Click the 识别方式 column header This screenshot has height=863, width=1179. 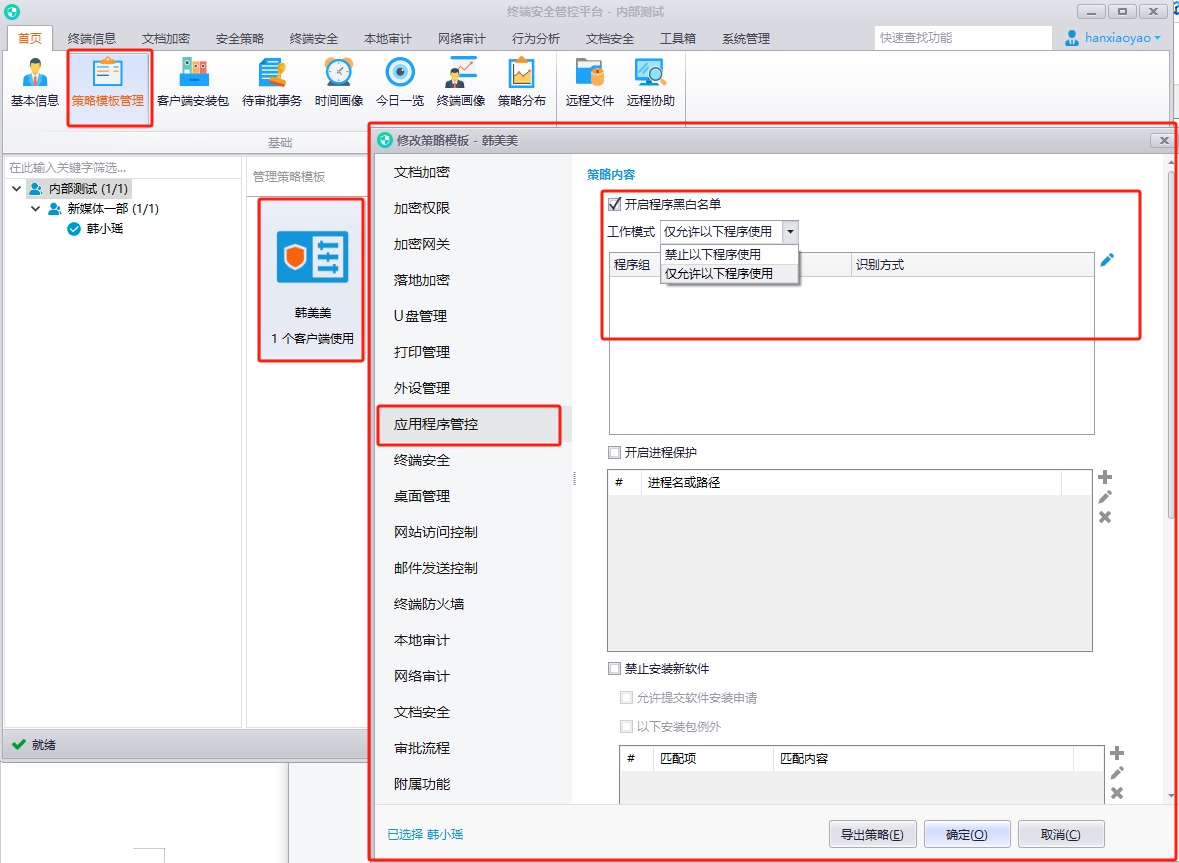click(972, 265)
